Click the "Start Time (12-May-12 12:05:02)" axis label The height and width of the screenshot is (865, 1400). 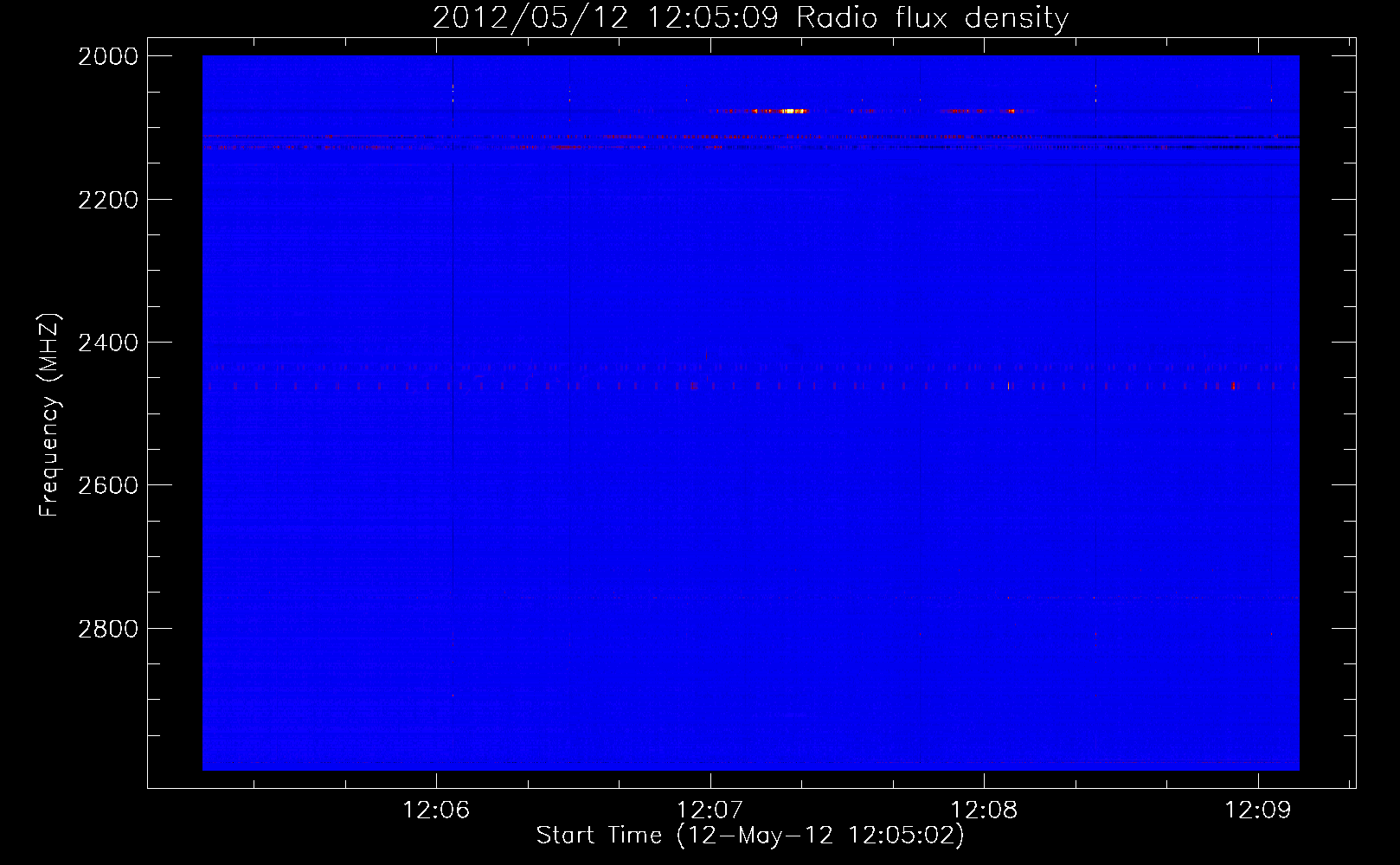tap(750, 836)
